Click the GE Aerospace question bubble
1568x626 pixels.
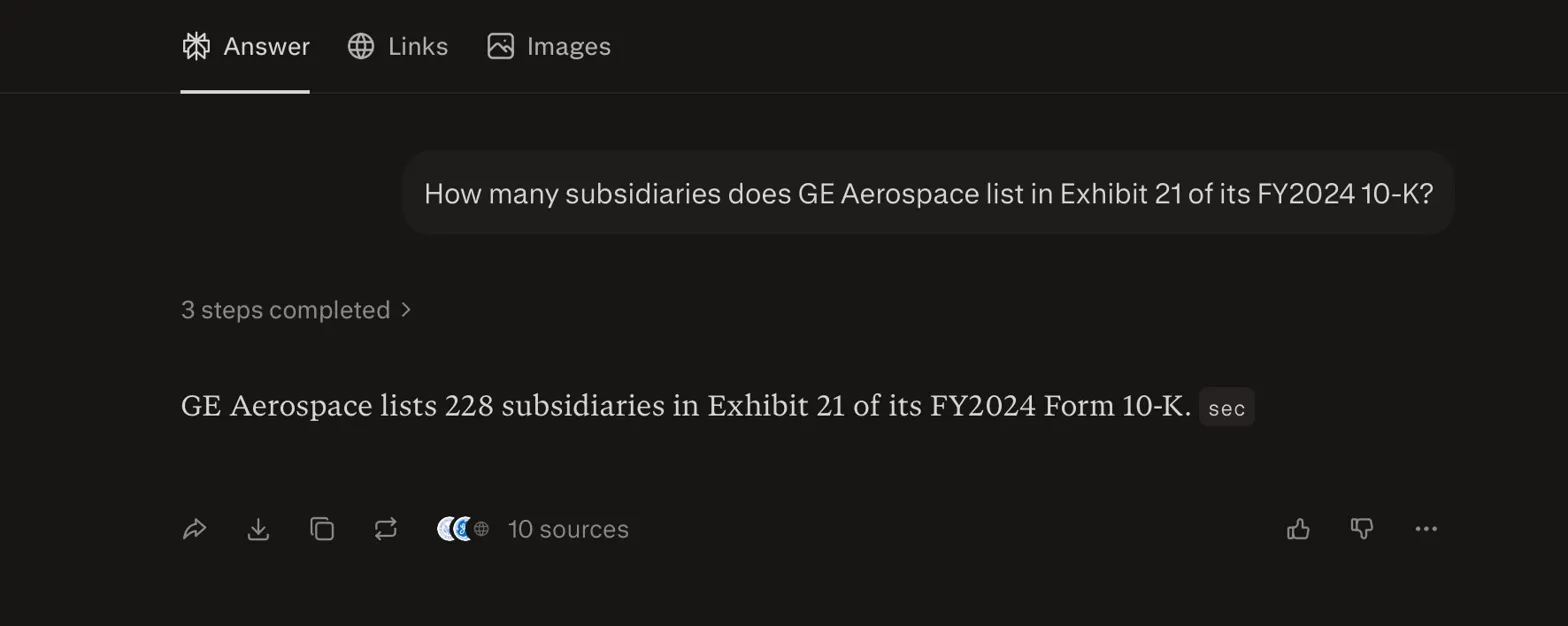[928, 193]
